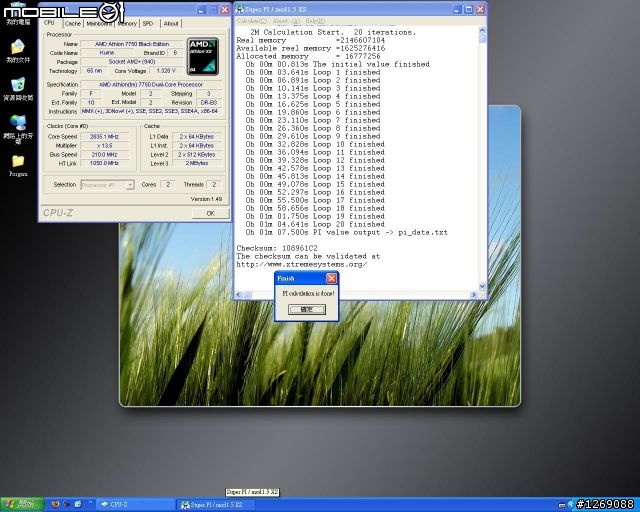Switch to Super PI taskbar button

[215, 504]
